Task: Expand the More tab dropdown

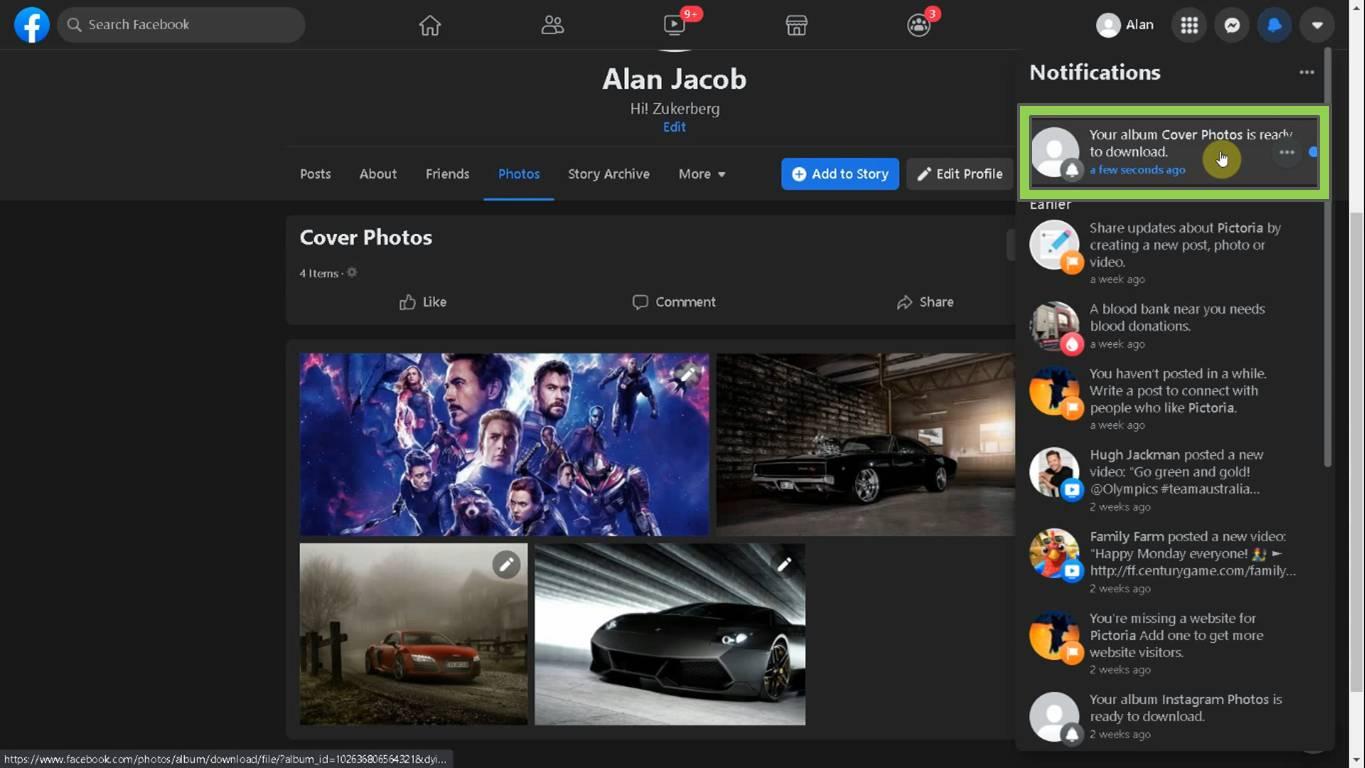Action: pos(702,174)
